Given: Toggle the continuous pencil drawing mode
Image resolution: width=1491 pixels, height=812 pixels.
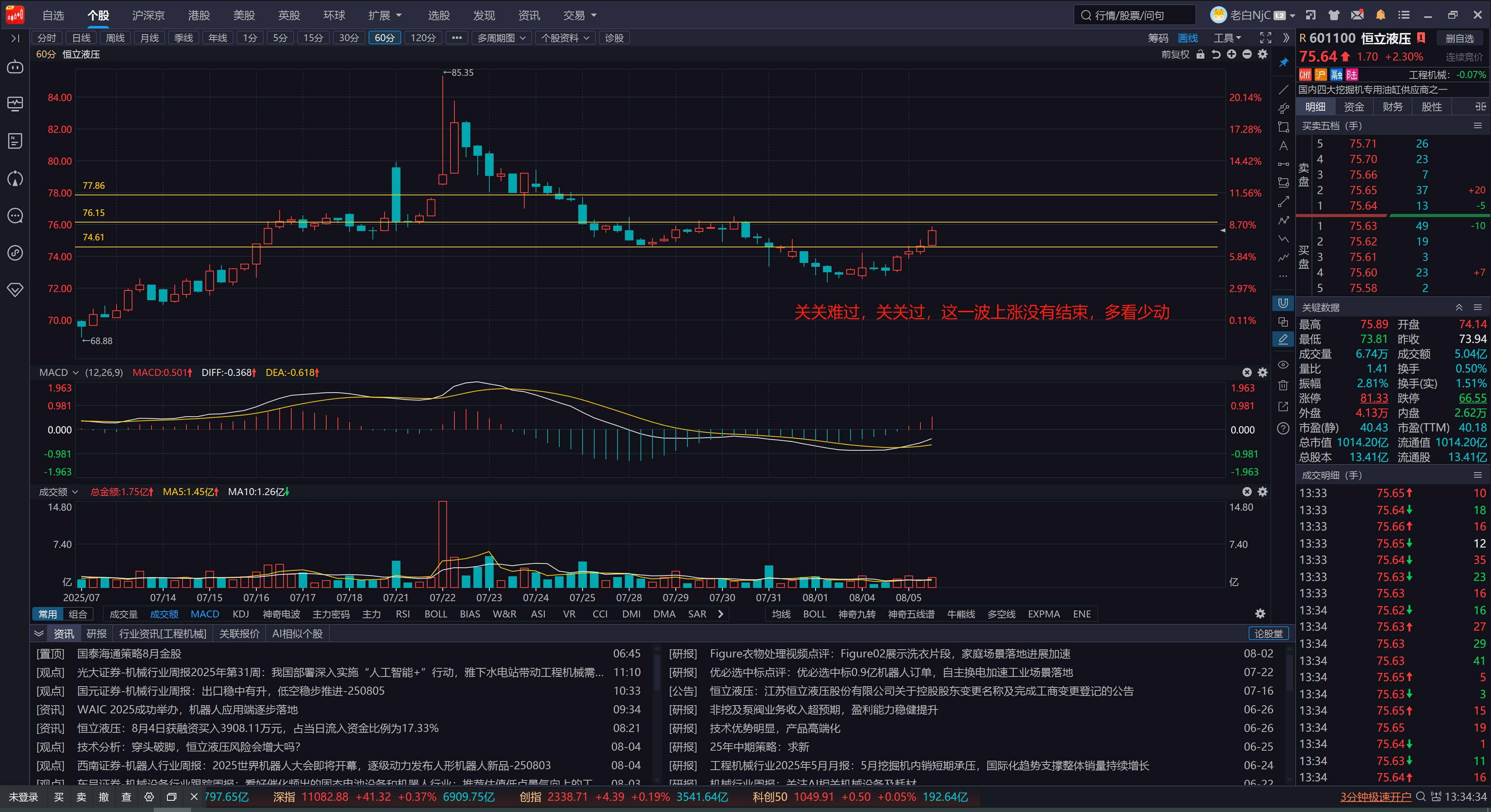Looking at the screenshot, I should click(x=1283, y=339).
